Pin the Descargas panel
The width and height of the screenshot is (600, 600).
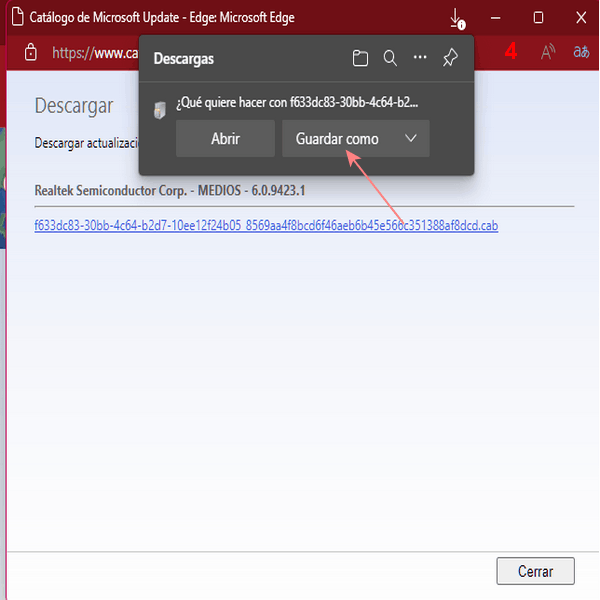pyautogui.click(x=450, y=58)
